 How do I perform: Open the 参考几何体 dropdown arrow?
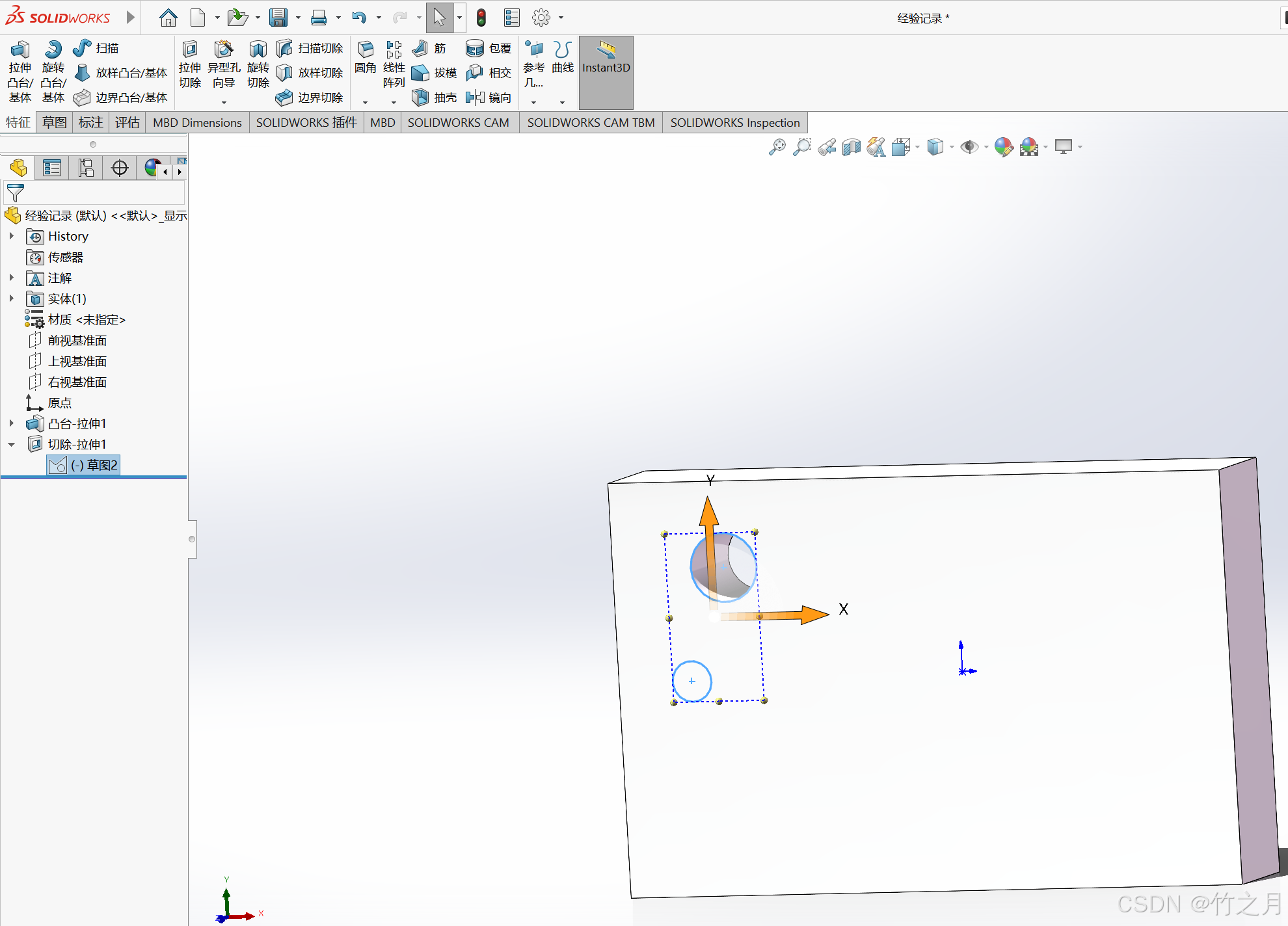click(x=533, y=102)
